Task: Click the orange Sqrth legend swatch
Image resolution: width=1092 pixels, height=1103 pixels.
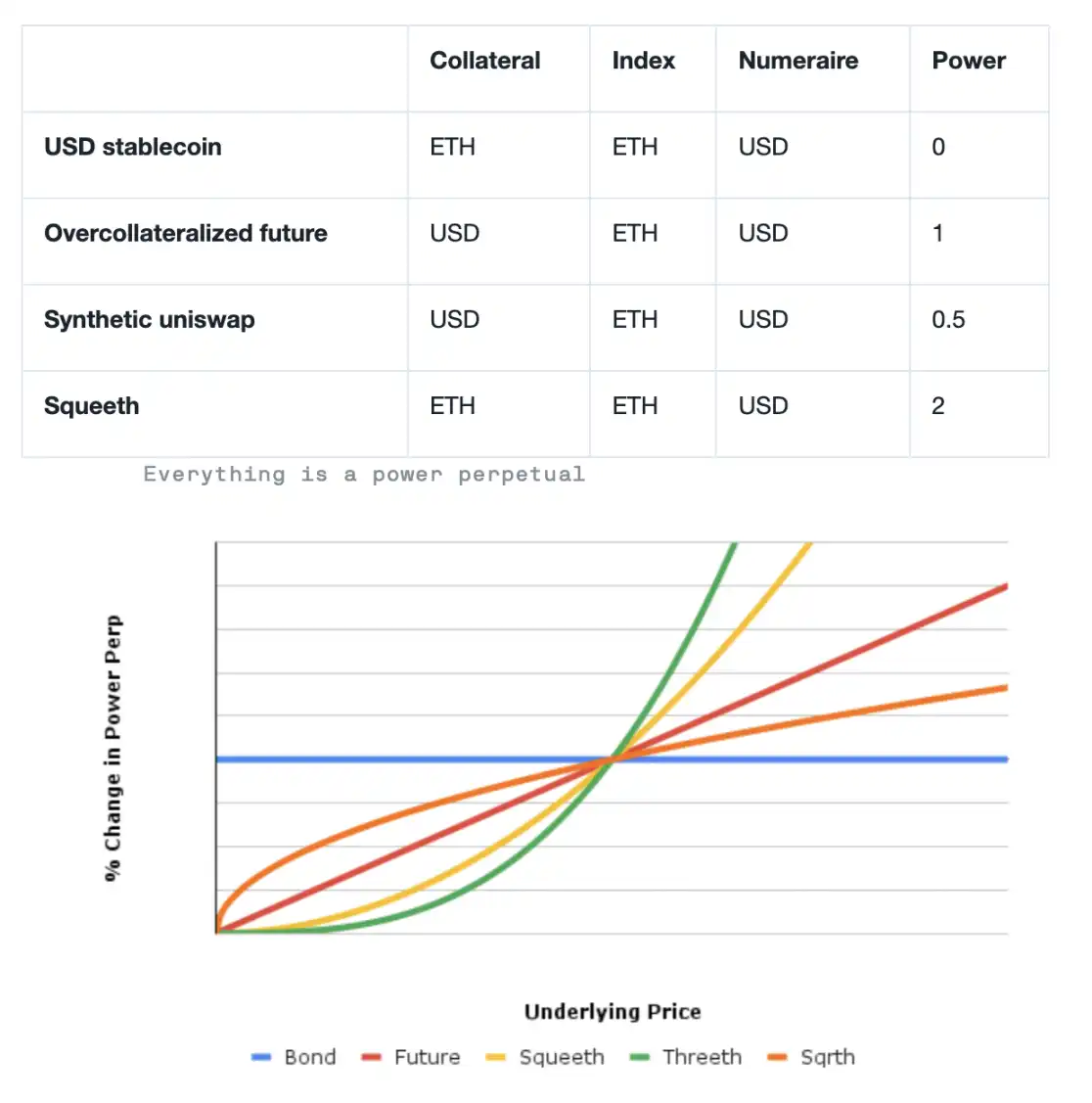Action: [x=778, y=1057]
